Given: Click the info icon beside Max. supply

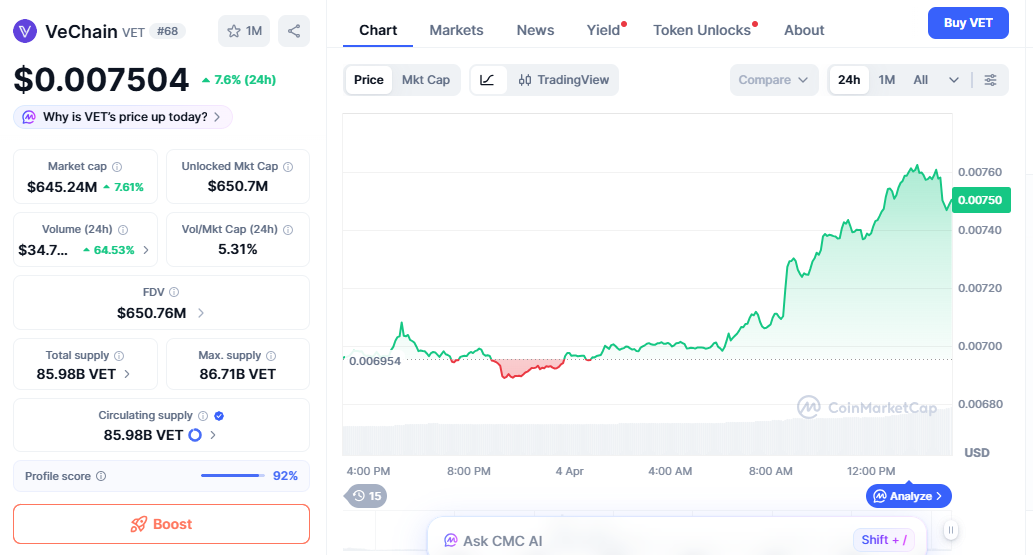Looking at the screenshot, I should coord(271,356).
